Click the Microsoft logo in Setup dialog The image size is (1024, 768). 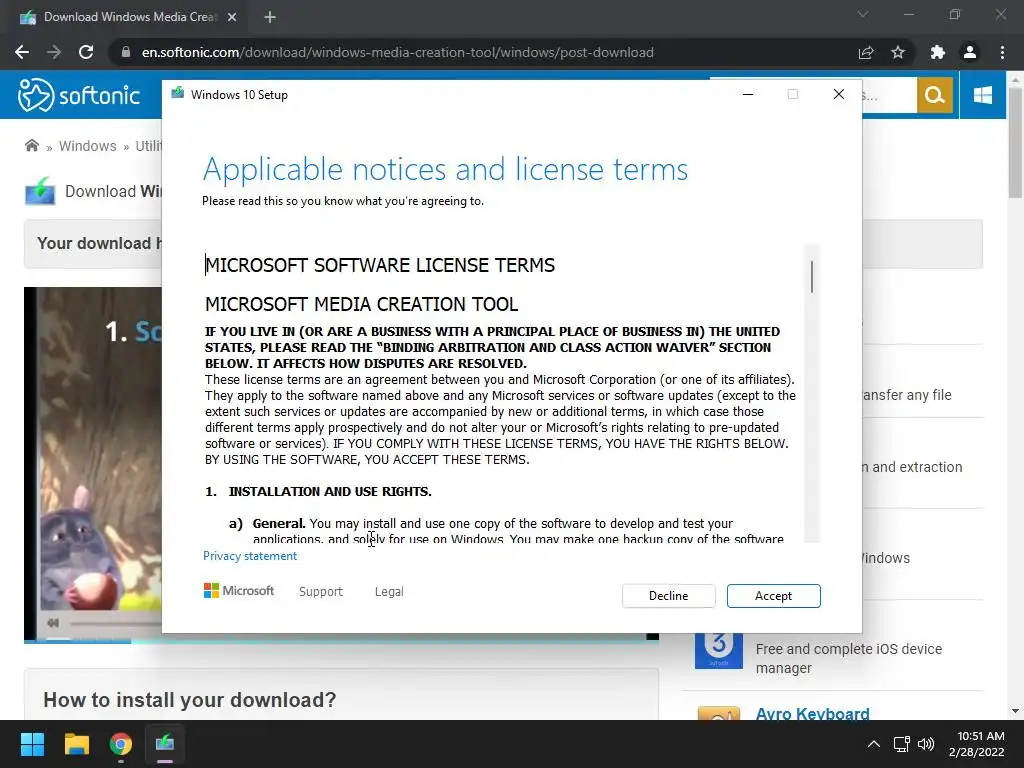click(x=239, y=590)
